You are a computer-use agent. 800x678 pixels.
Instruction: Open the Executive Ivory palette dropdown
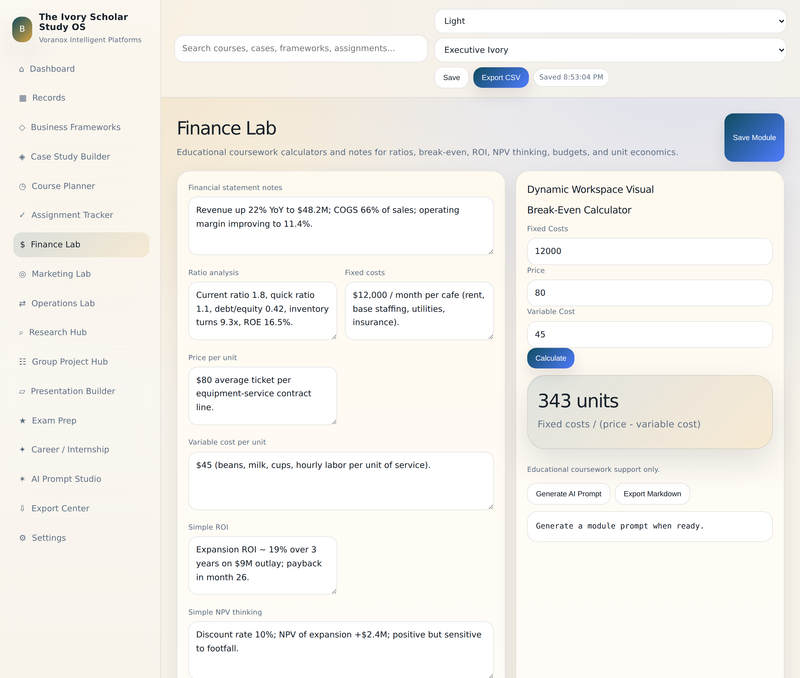(610, 50)
